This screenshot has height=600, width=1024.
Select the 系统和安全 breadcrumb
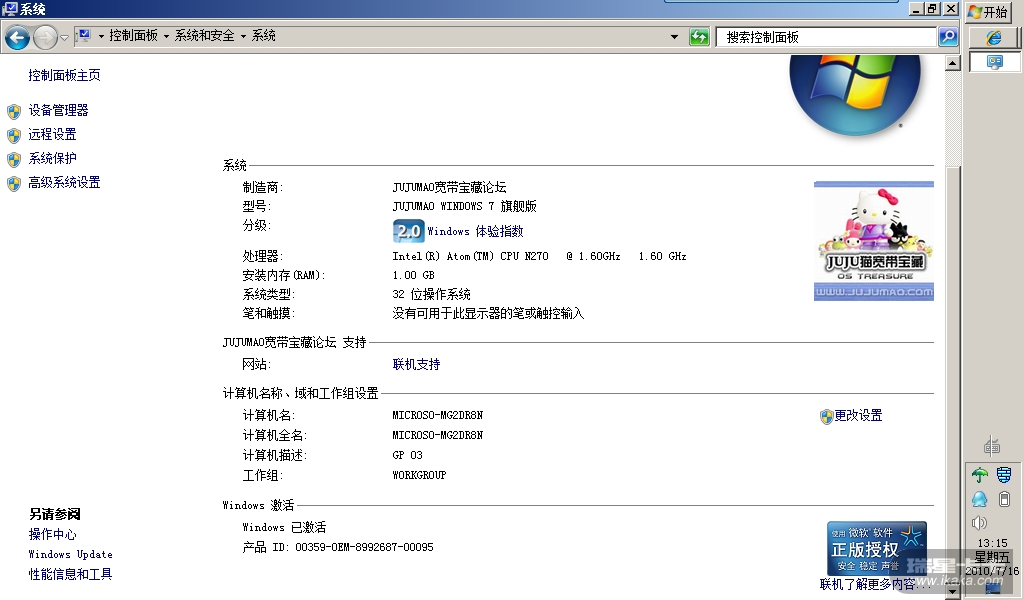[x=204, y=35]
